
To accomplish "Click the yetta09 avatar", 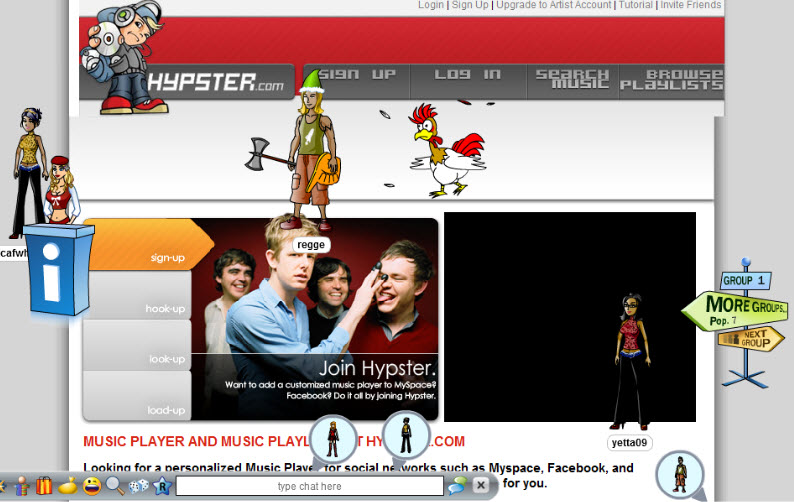I will point(631,362).
